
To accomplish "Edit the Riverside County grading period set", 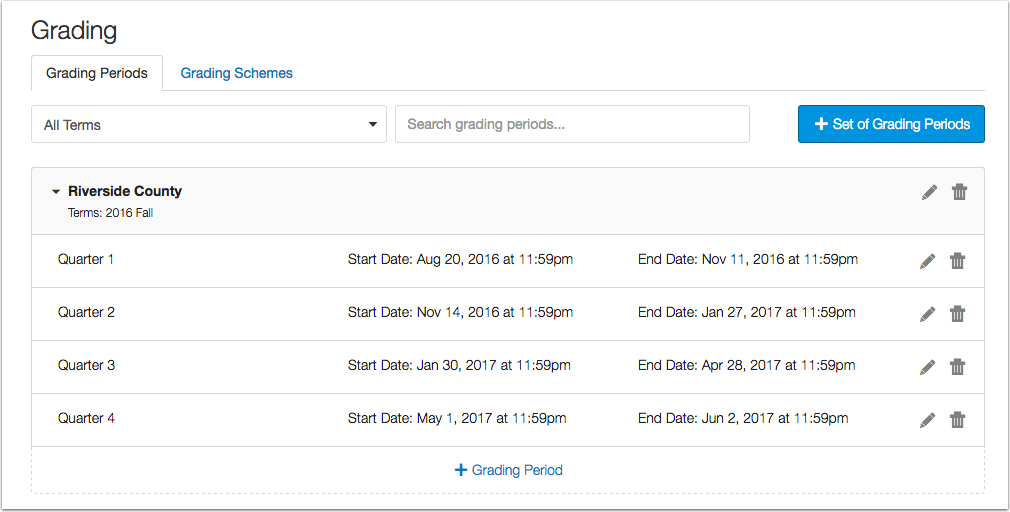I will point(930,192).
